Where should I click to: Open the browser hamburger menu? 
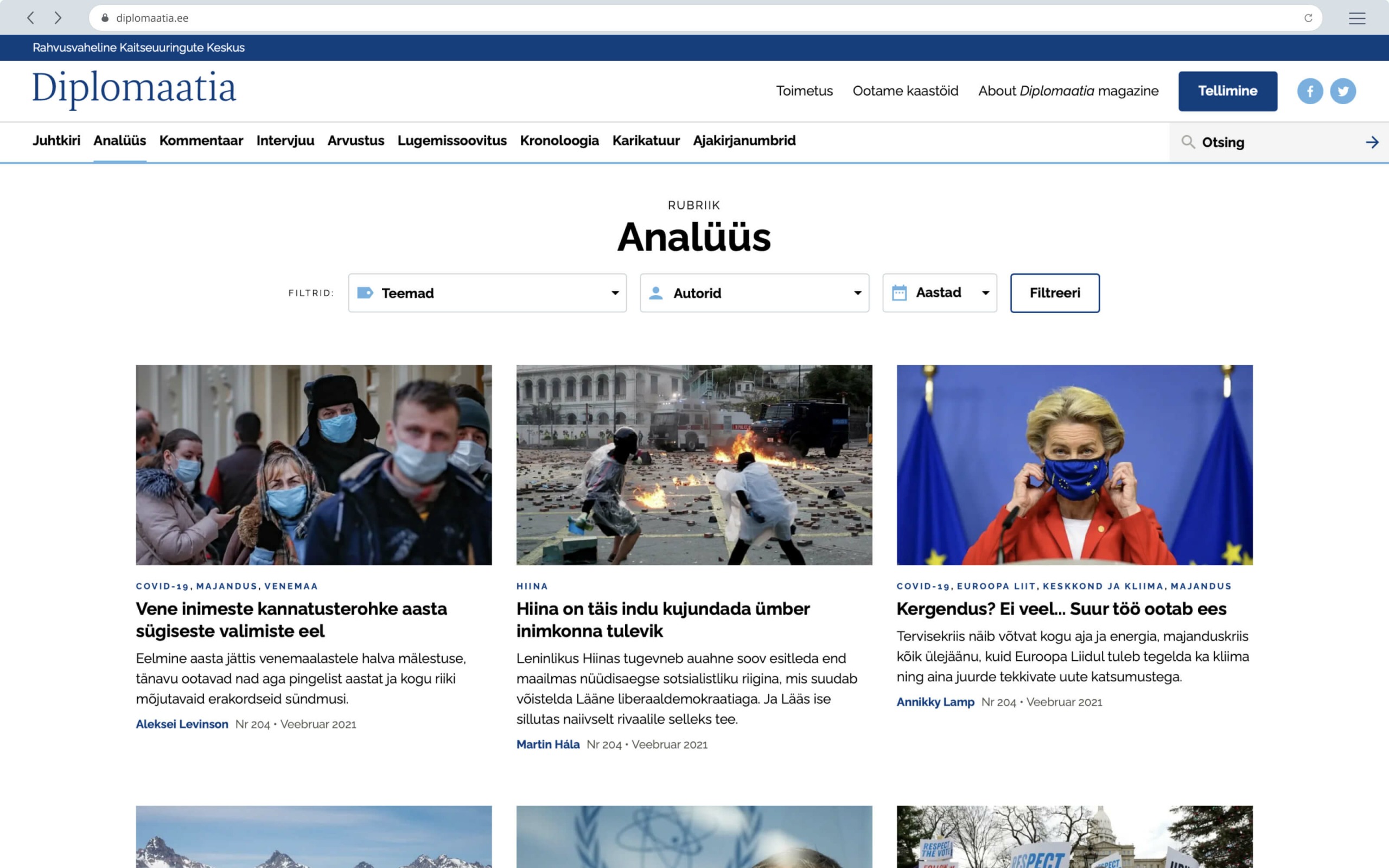pyautogui.click(x=1358, y=18)
